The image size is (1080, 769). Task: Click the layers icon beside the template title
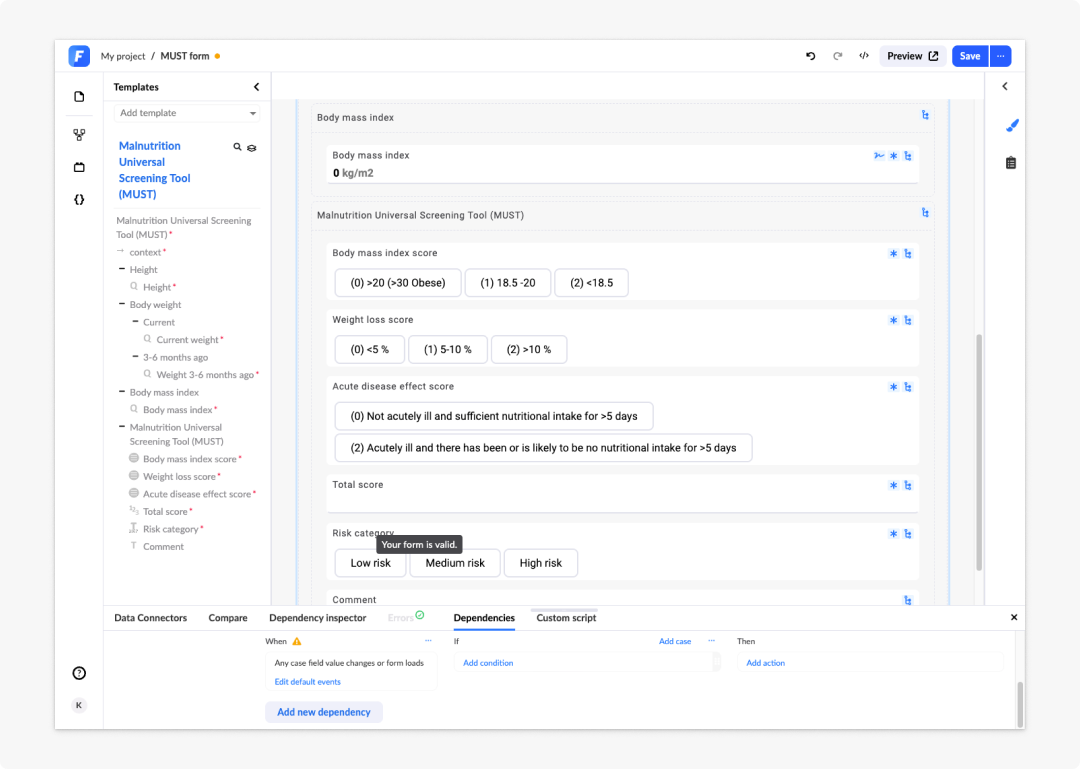point(252,147)
